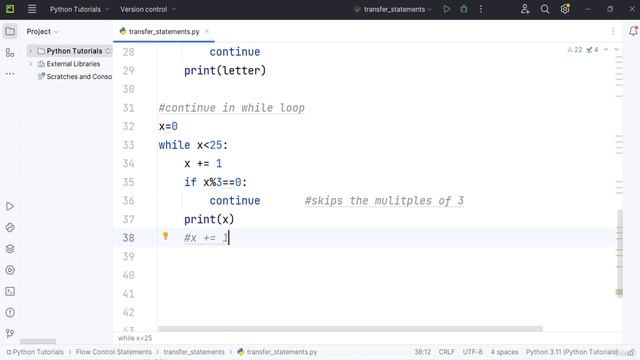Open the Project view selector dropdown
The height and width of the screenshot is (360, 640).
tap(42, 31)
